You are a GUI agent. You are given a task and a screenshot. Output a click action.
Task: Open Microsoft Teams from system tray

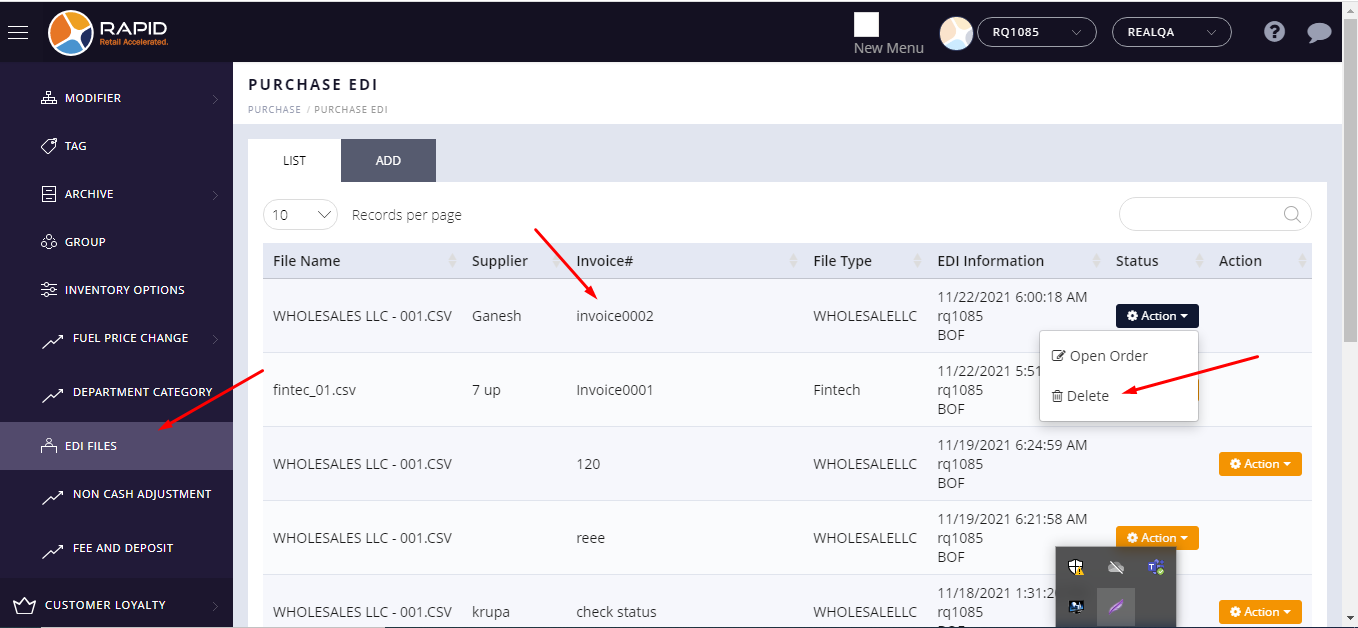1155,567
